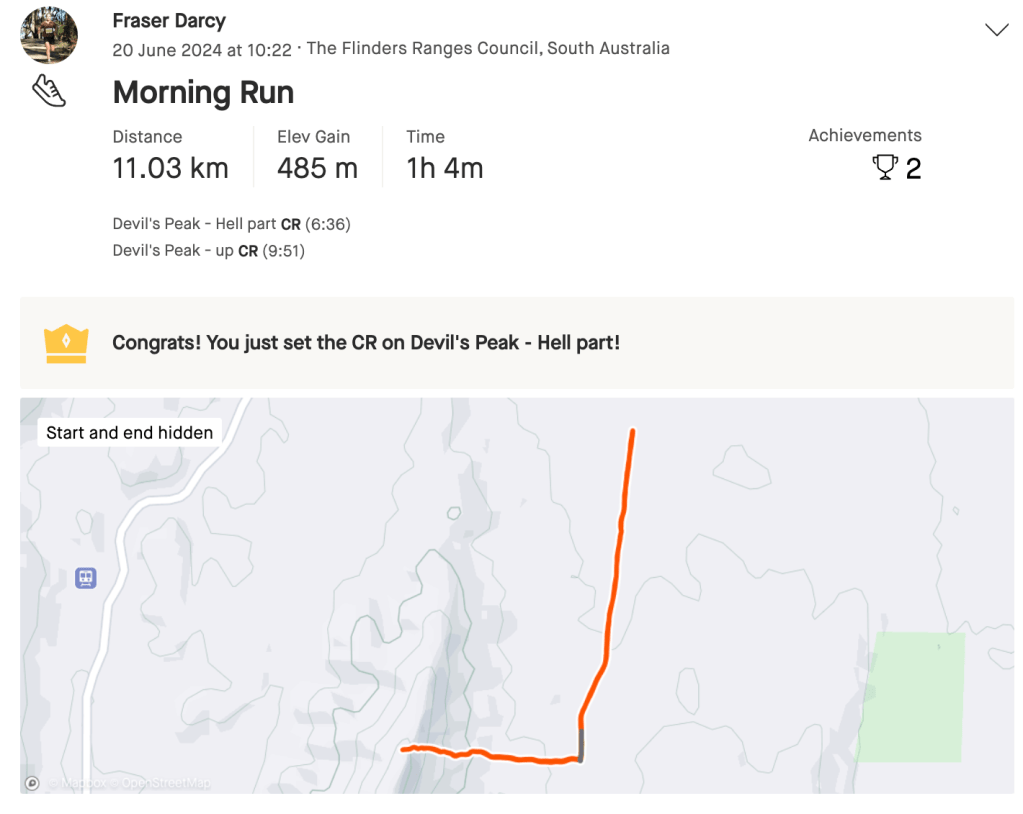The height and width of the screenshot is (814, 1023).
Task: Click the Congrats CR banner text
Action: [x=366, y=343]
